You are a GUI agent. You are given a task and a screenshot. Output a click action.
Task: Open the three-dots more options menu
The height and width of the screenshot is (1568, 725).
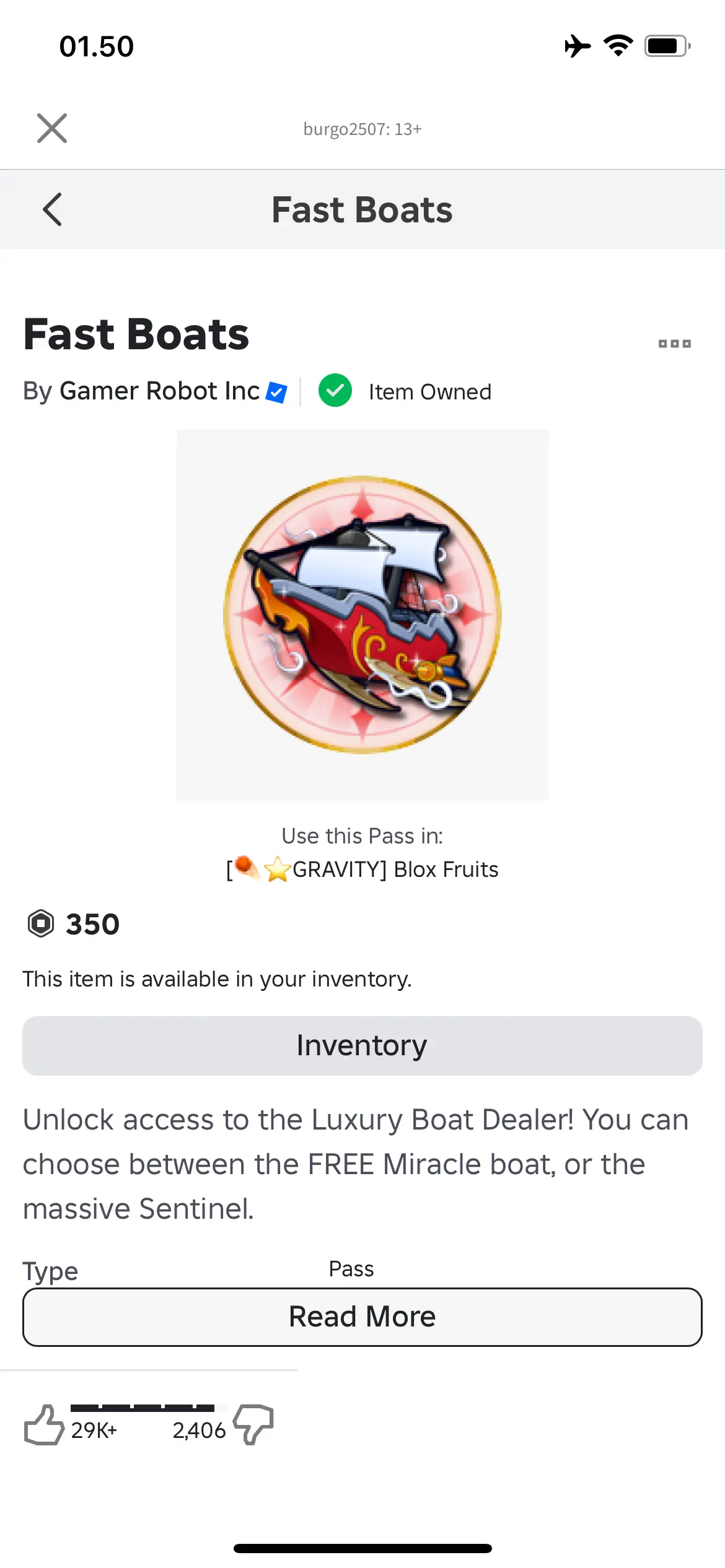674,344
